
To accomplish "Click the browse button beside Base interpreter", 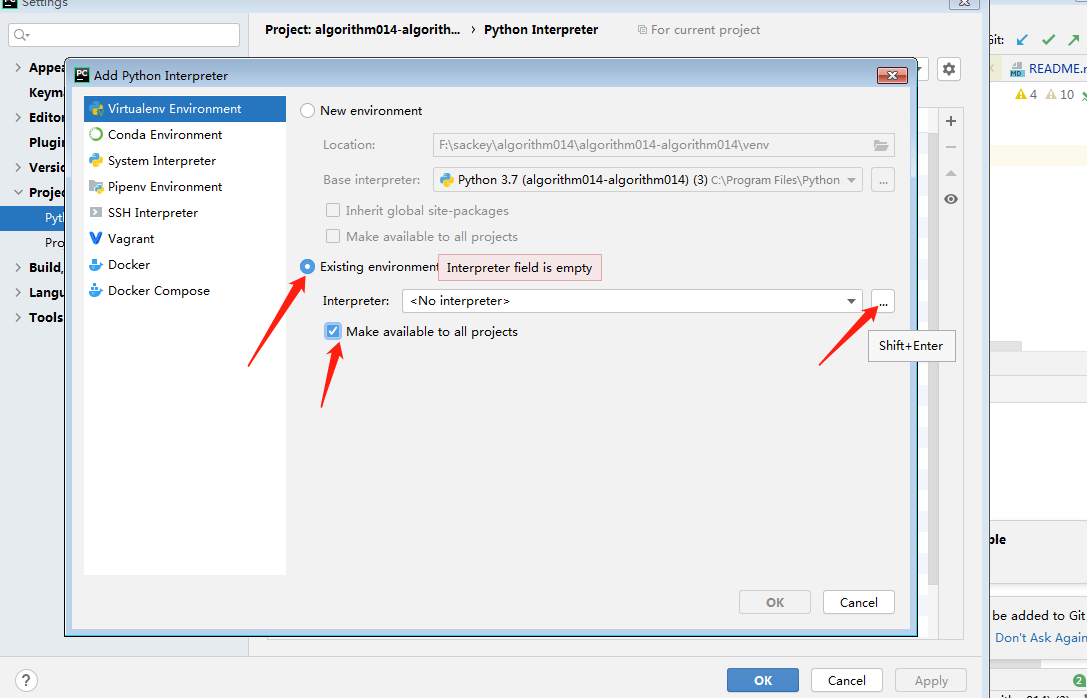I will click(882, 180).
